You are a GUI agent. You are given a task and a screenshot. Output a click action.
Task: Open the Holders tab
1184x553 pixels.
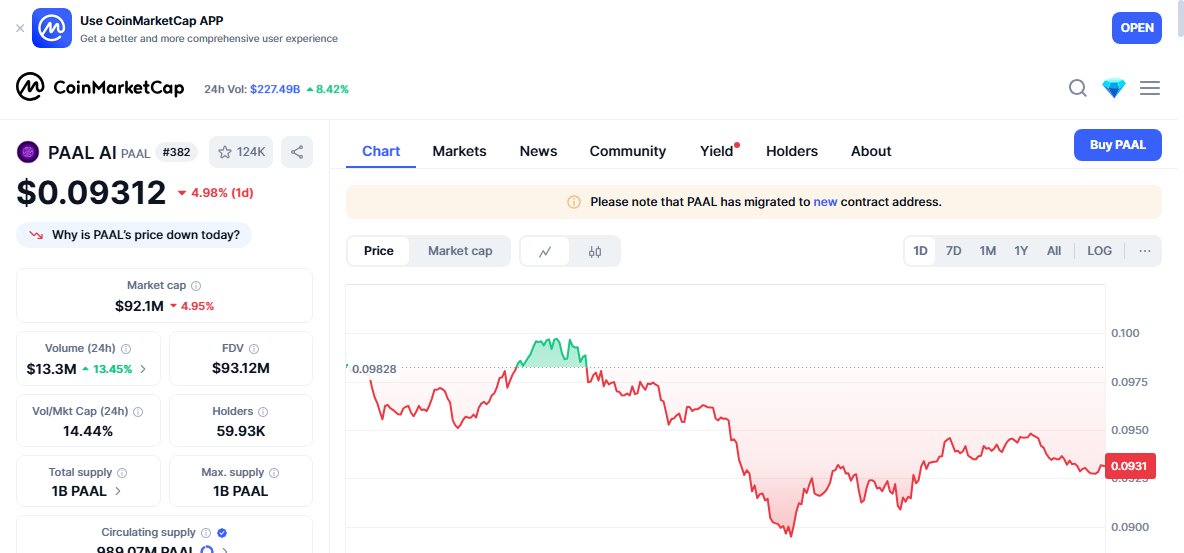(x=792, y=151)
